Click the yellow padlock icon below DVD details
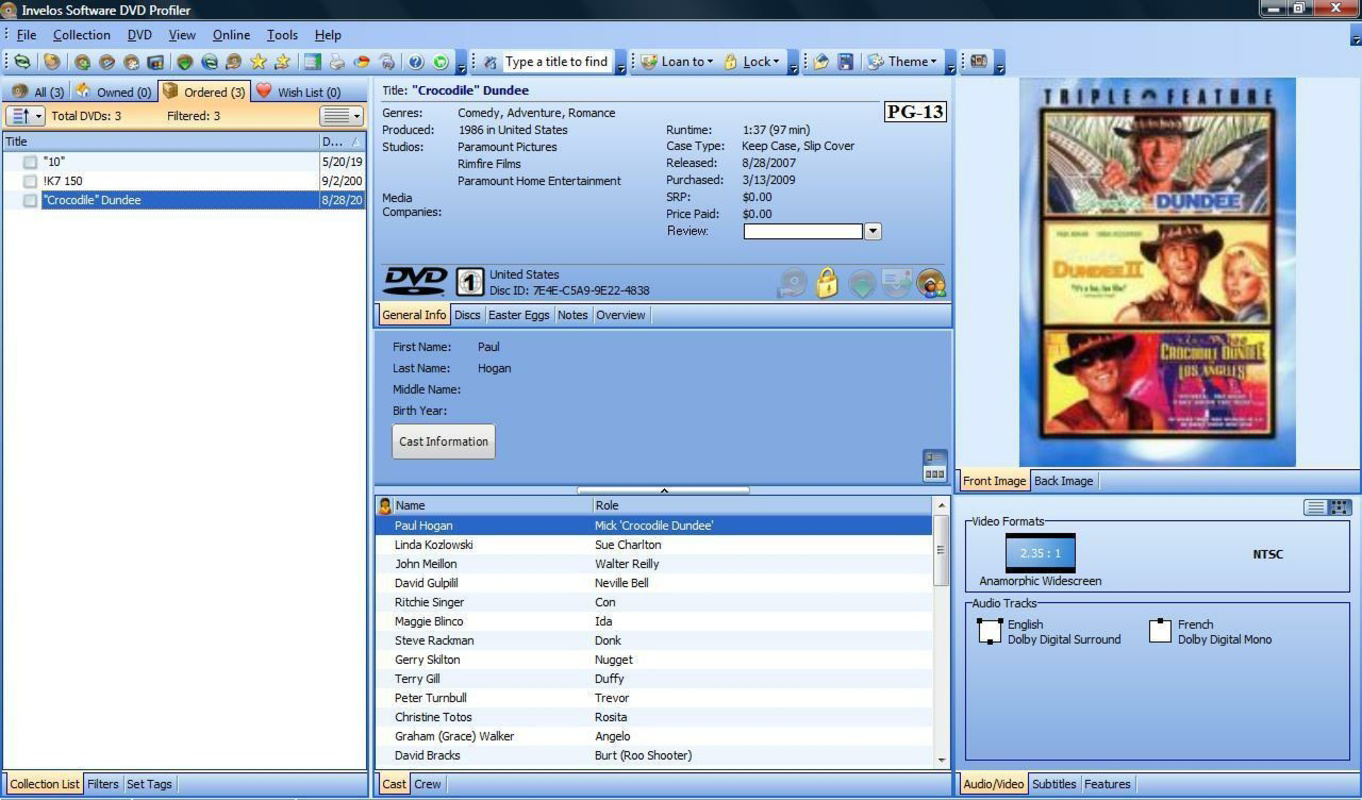Viewport: 1362px width, 800px height. tap(826, 283)
